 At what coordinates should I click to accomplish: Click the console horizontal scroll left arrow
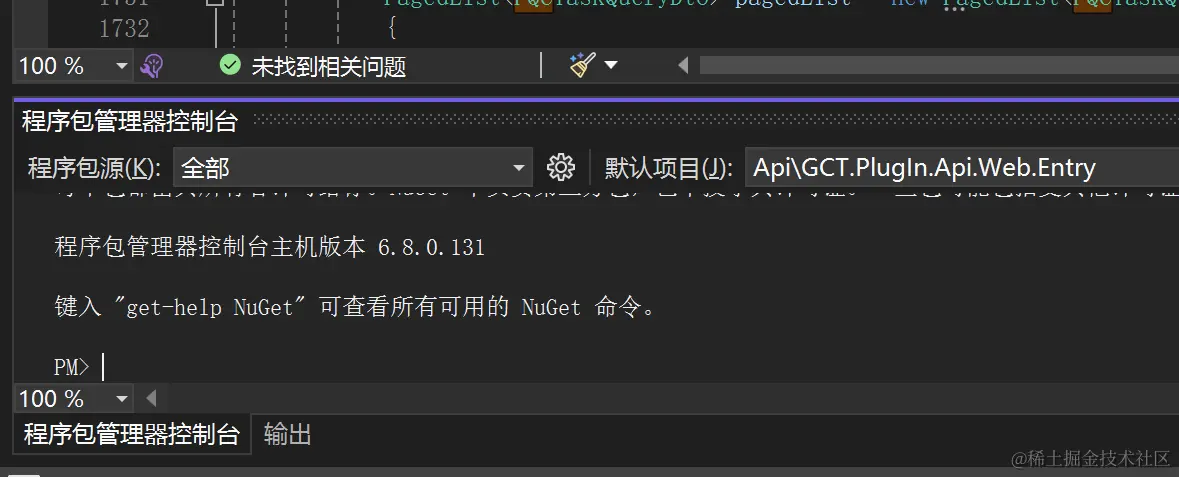(151, 398)
